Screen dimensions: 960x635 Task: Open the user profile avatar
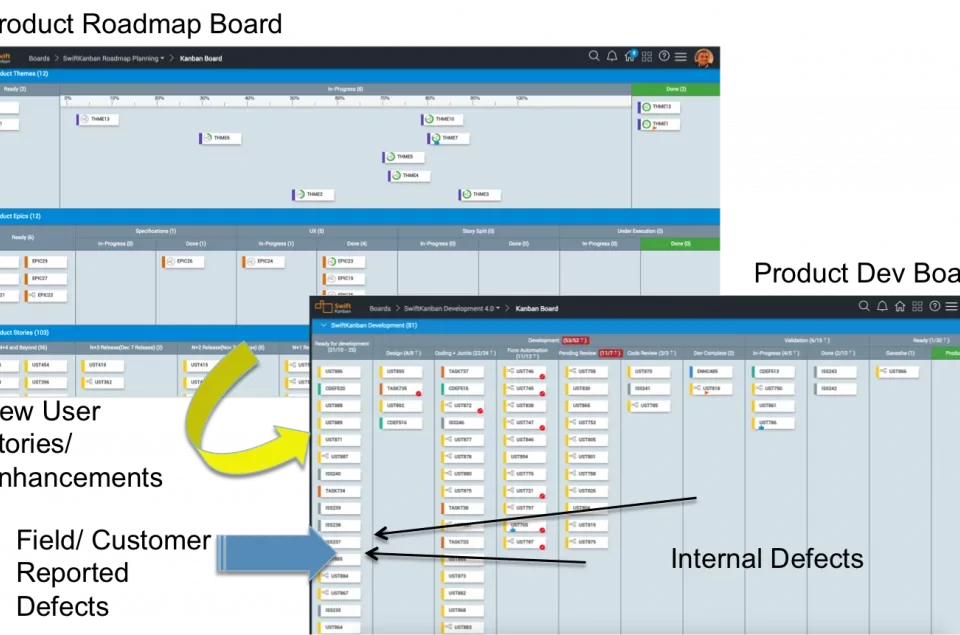pyautogui.click(x=703, y=57)
